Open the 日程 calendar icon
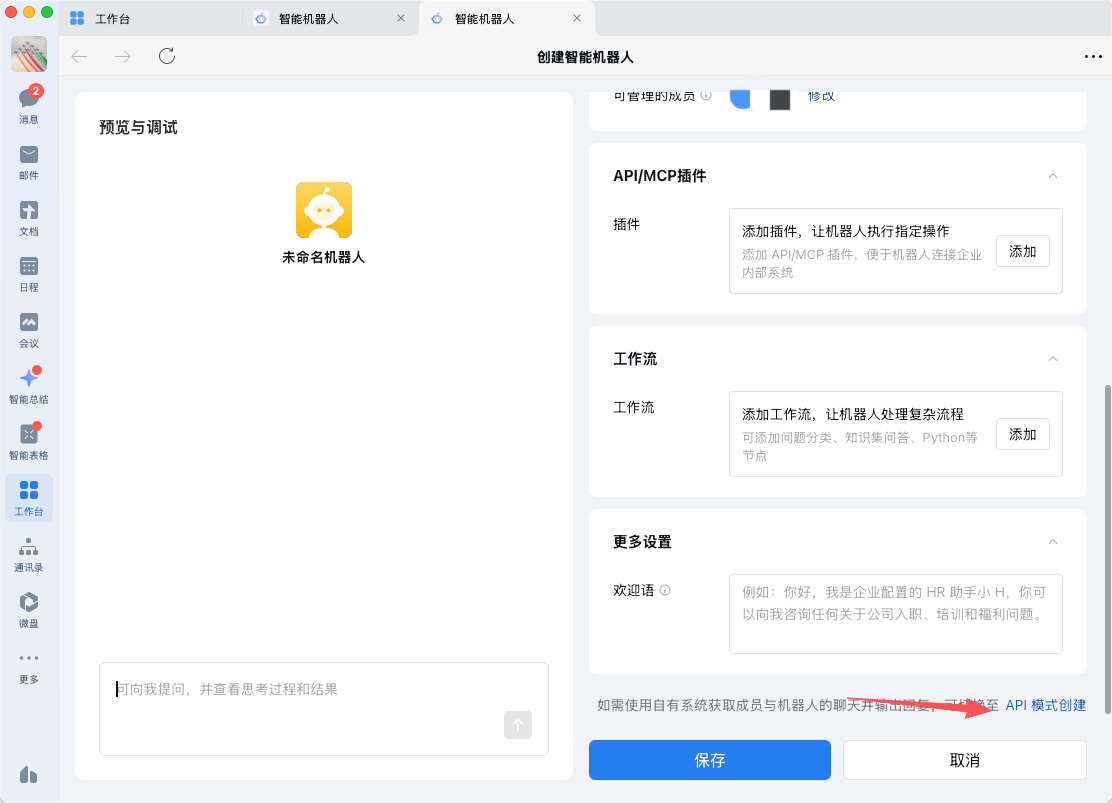Screen dimensions: 1112x803 [29, 267]
